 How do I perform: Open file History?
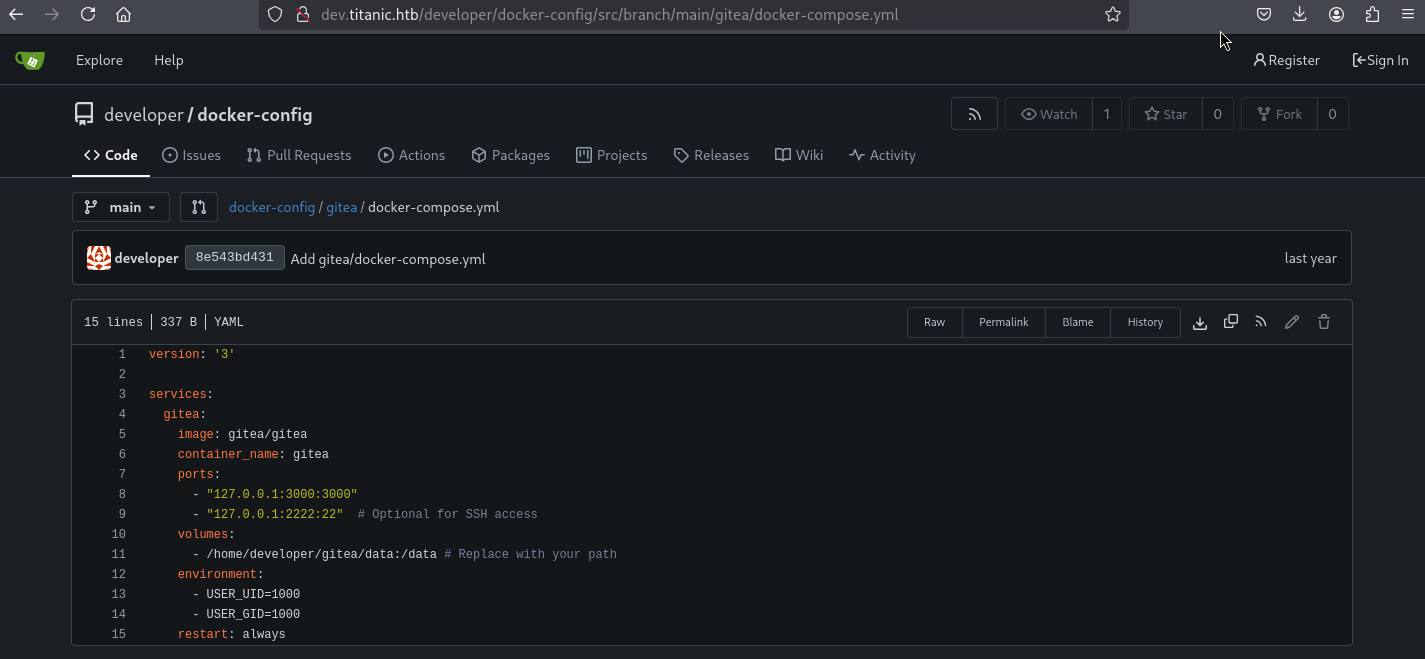tap(1145, 322)
